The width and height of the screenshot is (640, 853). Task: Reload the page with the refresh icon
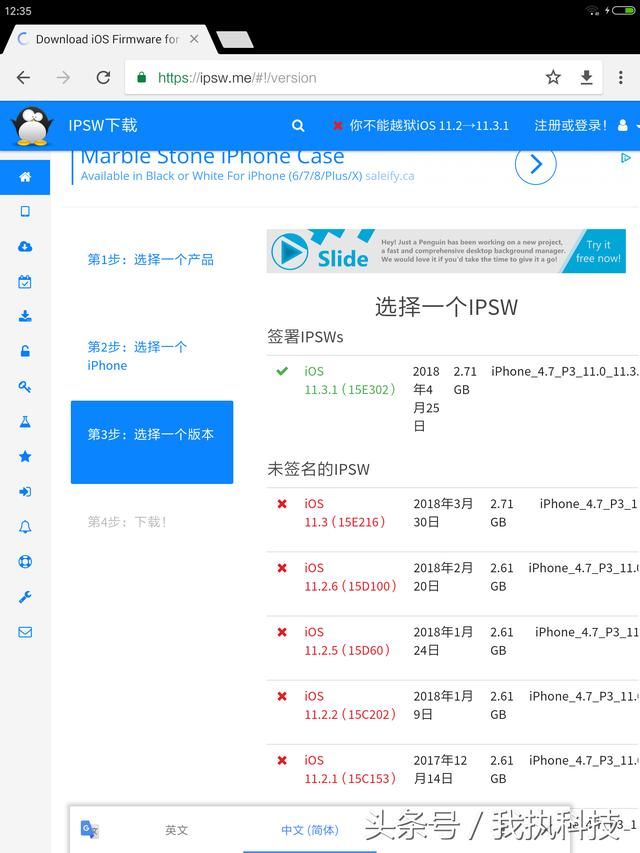click(x=103, y=78)
